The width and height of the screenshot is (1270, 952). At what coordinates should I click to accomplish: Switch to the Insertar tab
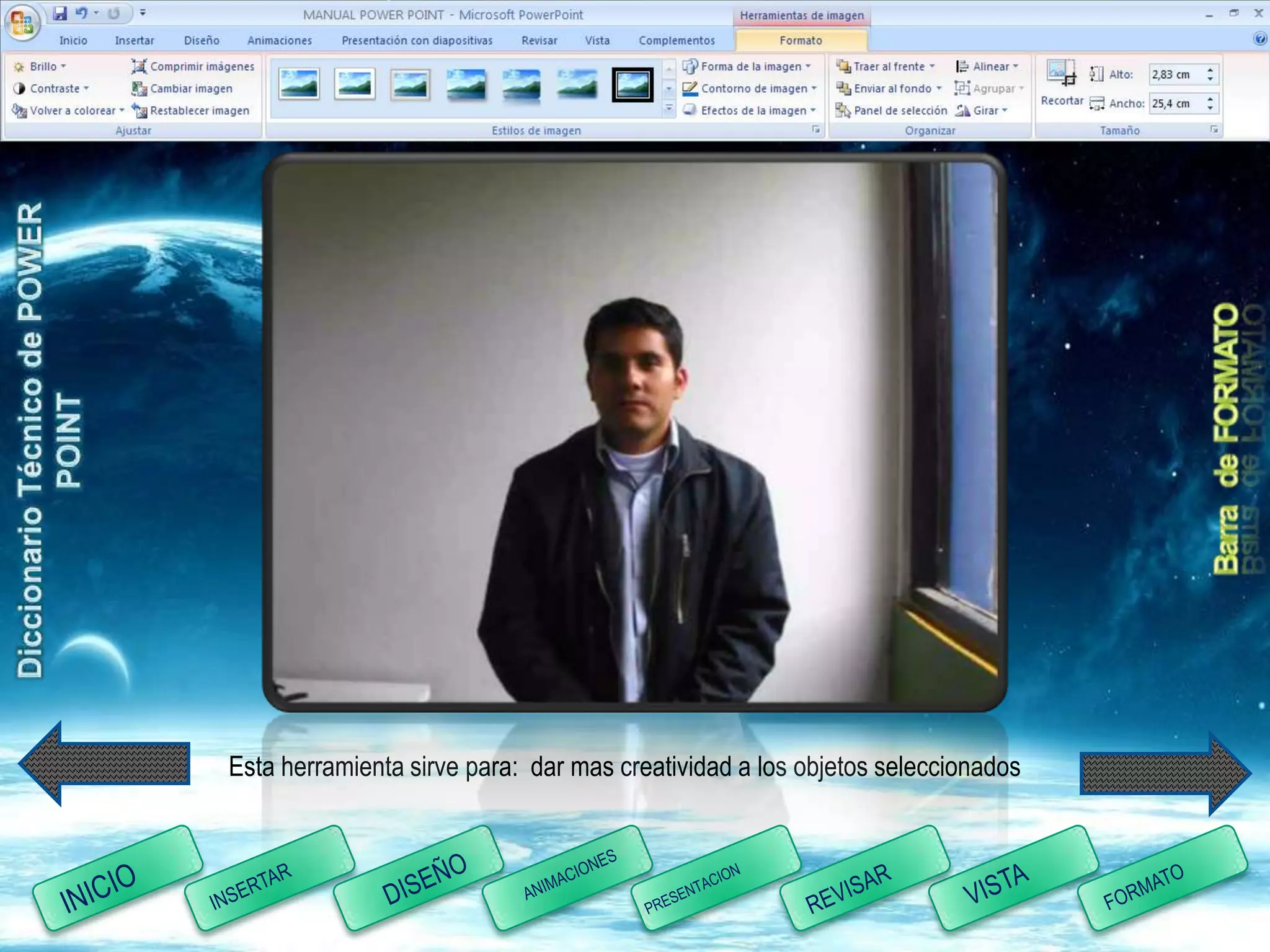(135, 40)
